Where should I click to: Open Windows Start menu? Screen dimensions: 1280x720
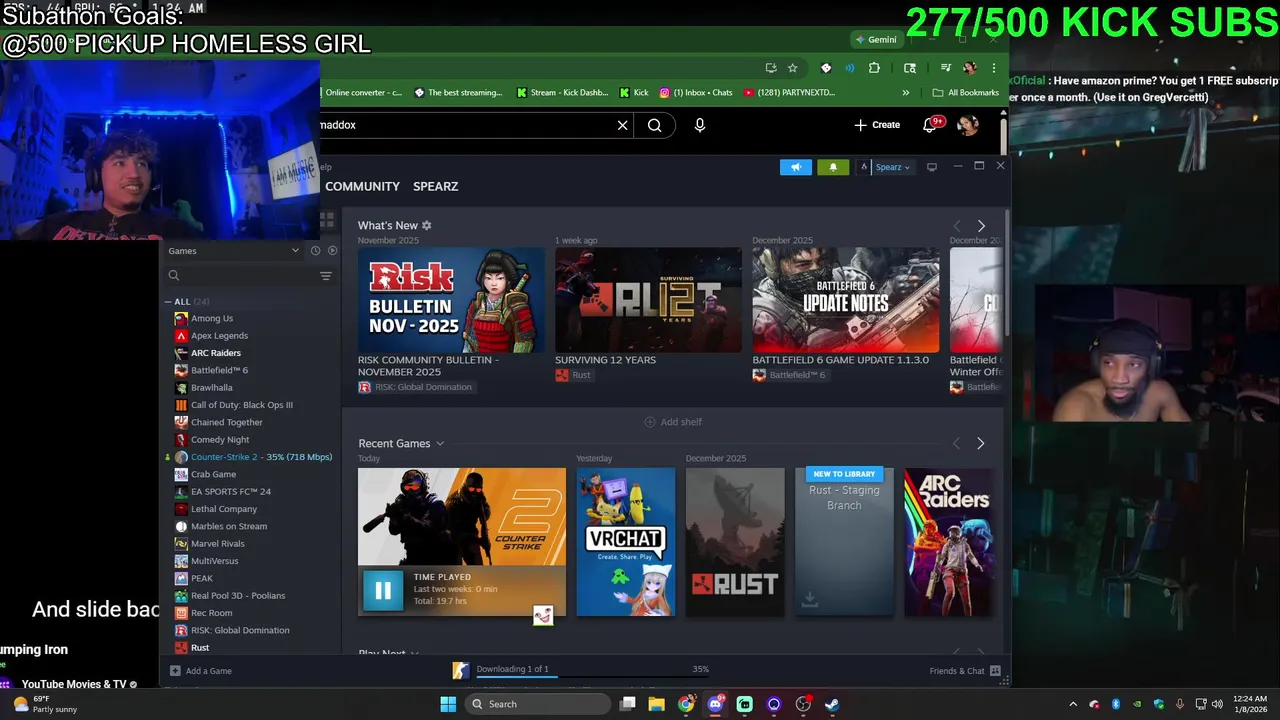[x=448, y=704]
